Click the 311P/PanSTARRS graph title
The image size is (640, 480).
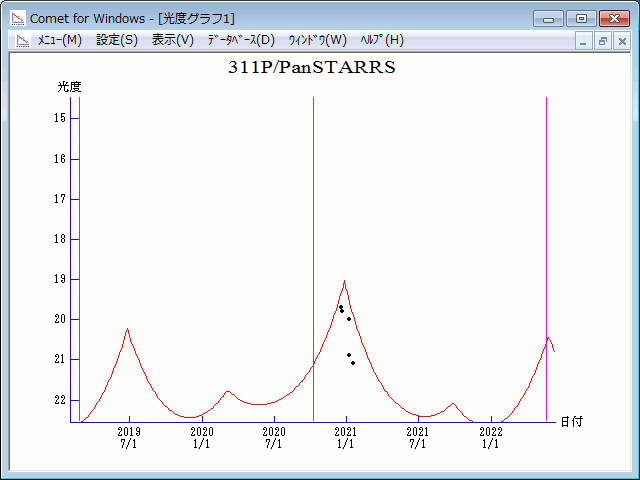click(x=312, y=68)
